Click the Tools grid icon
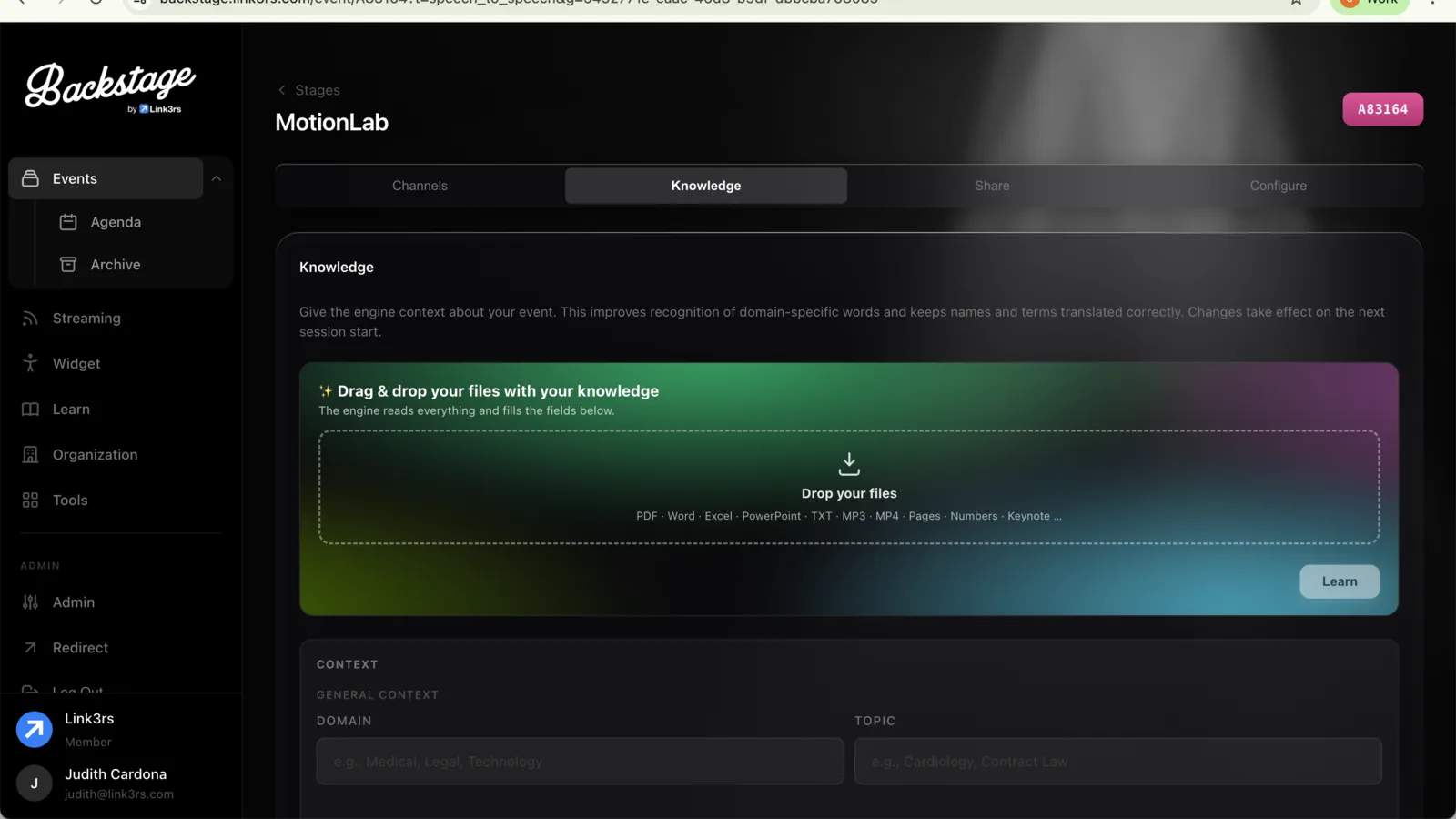Viewport: 1456px width, 819px height. 30,500
